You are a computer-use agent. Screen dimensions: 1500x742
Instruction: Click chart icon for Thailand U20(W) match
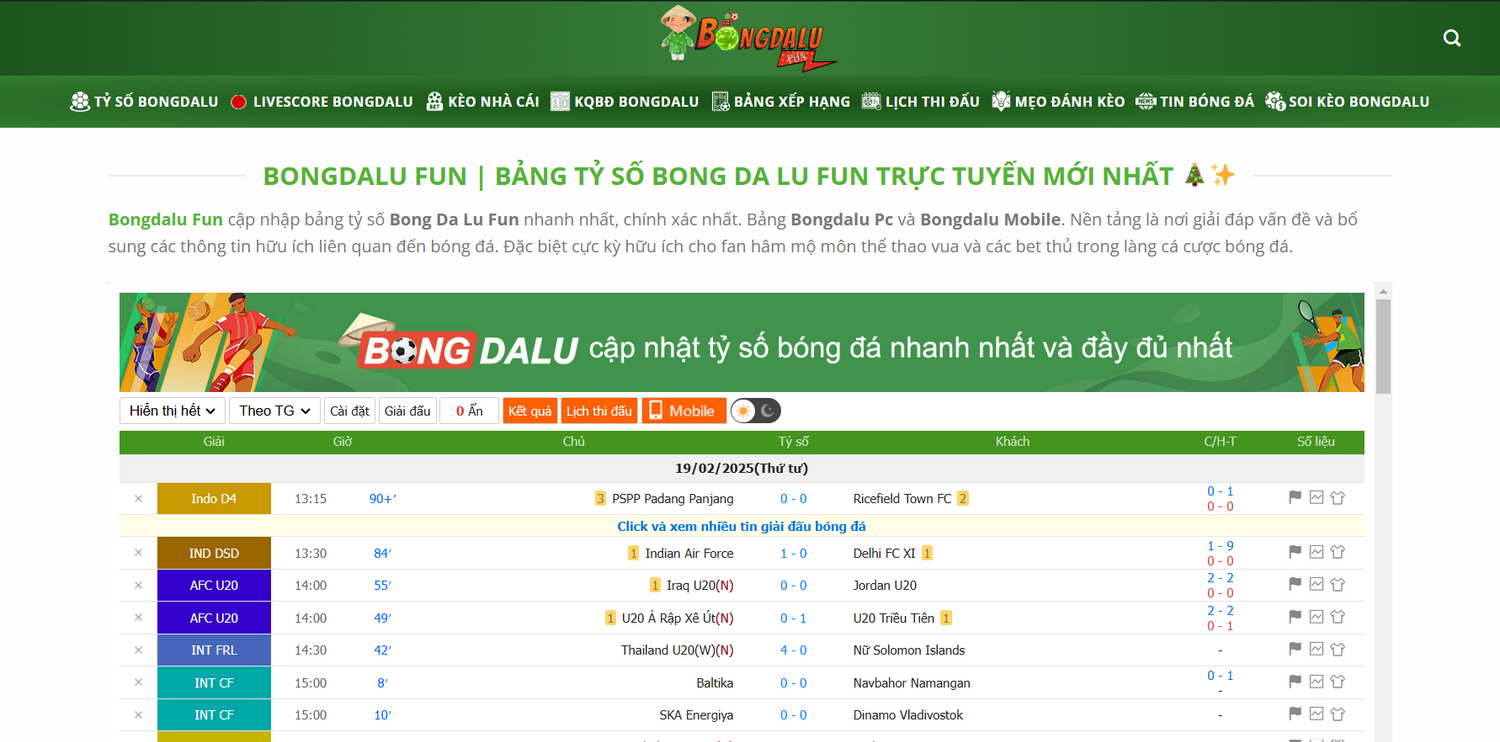[1316, 649]
